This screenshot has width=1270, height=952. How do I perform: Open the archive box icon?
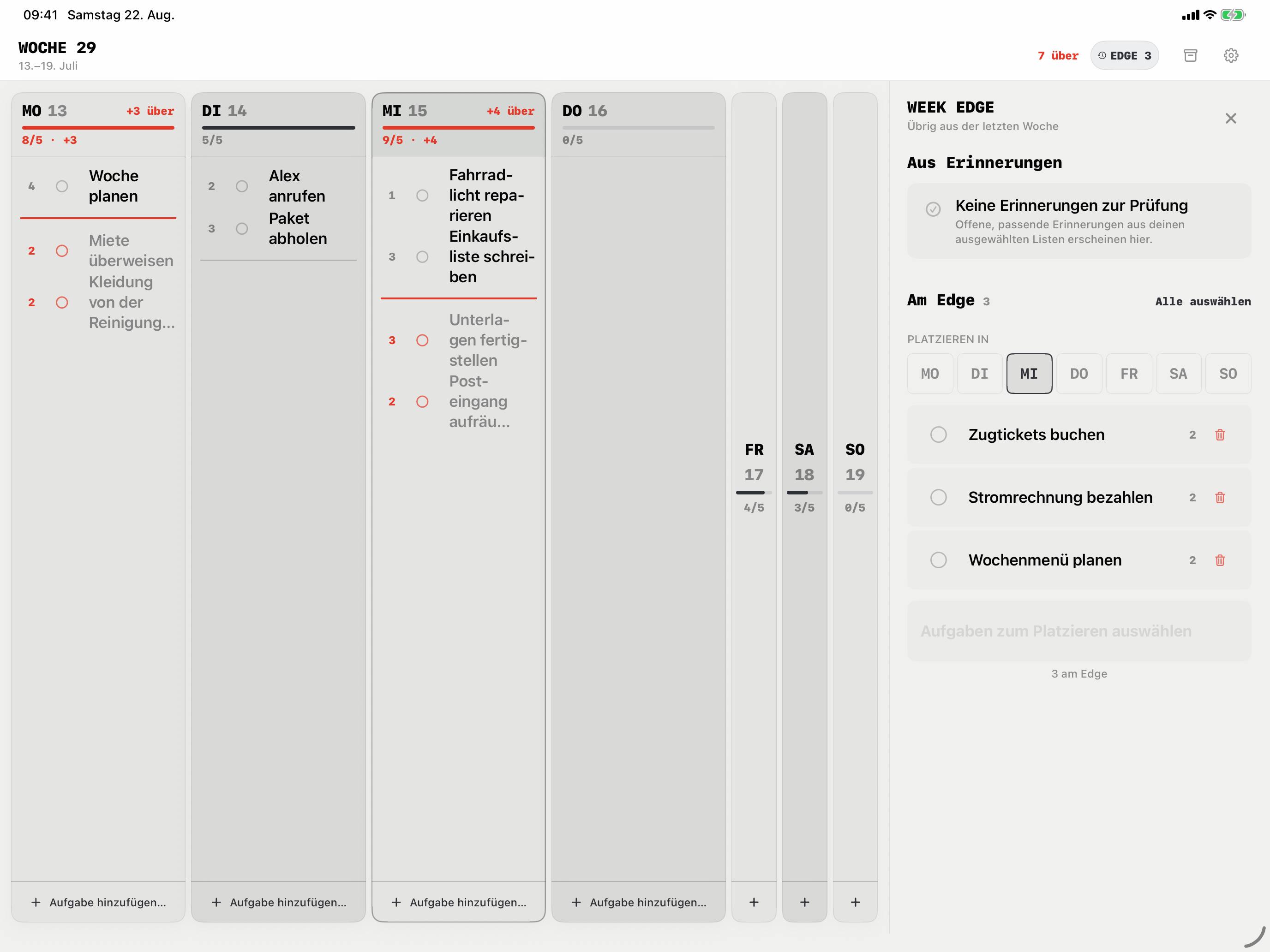point(1190,56)
